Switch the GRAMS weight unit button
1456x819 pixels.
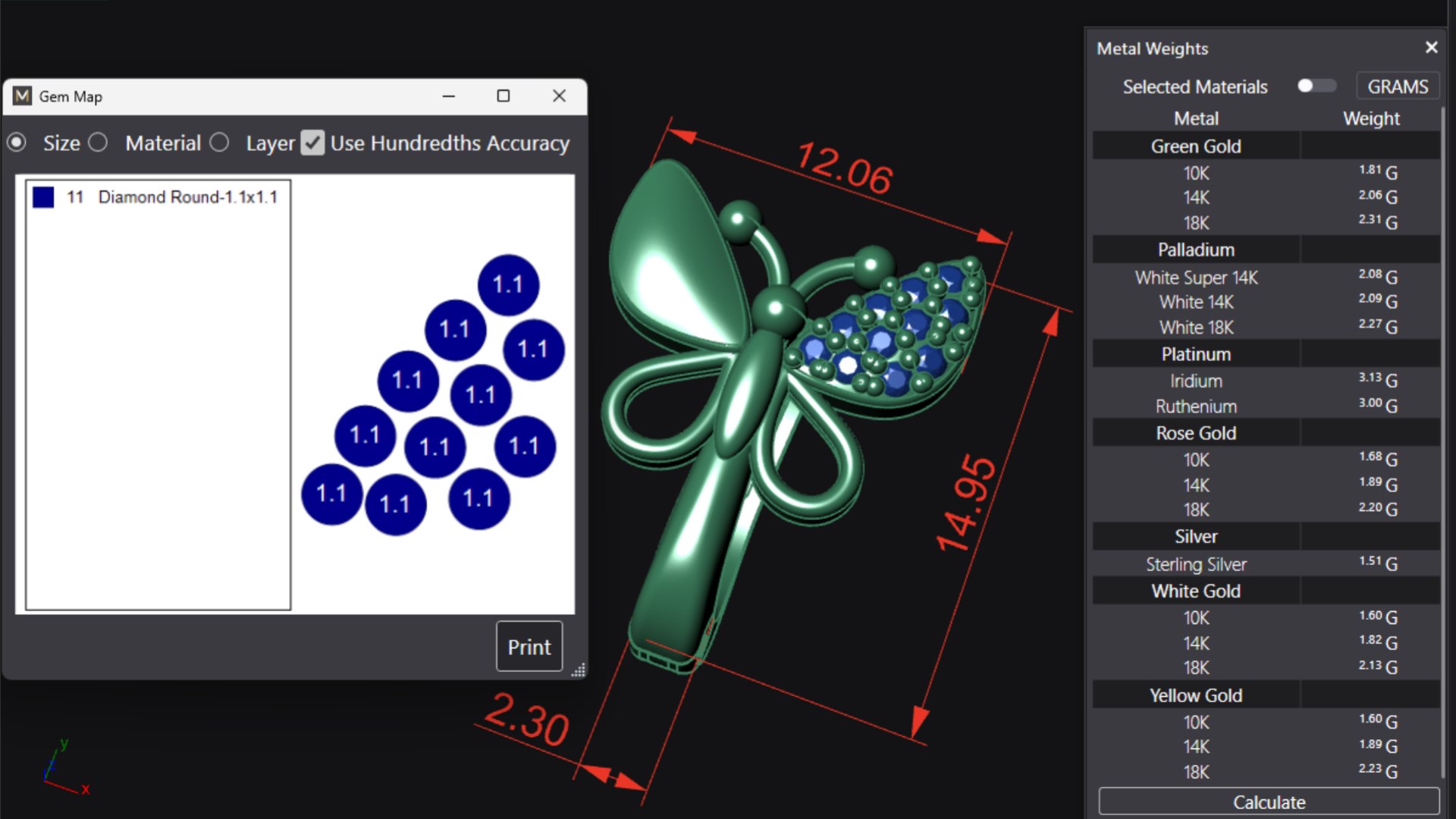click(1397, 86)
